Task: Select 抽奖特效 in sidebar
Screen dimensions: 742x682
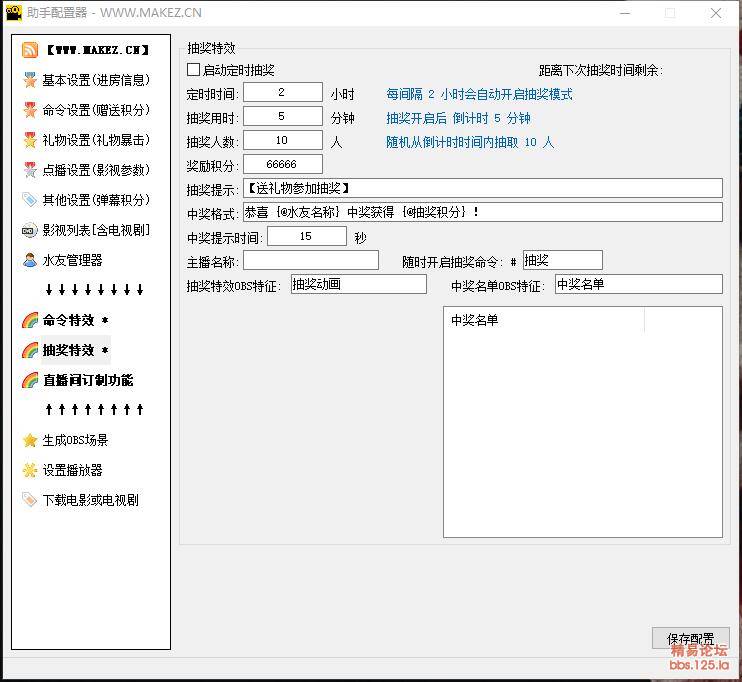Action: (x=76, y=350)
